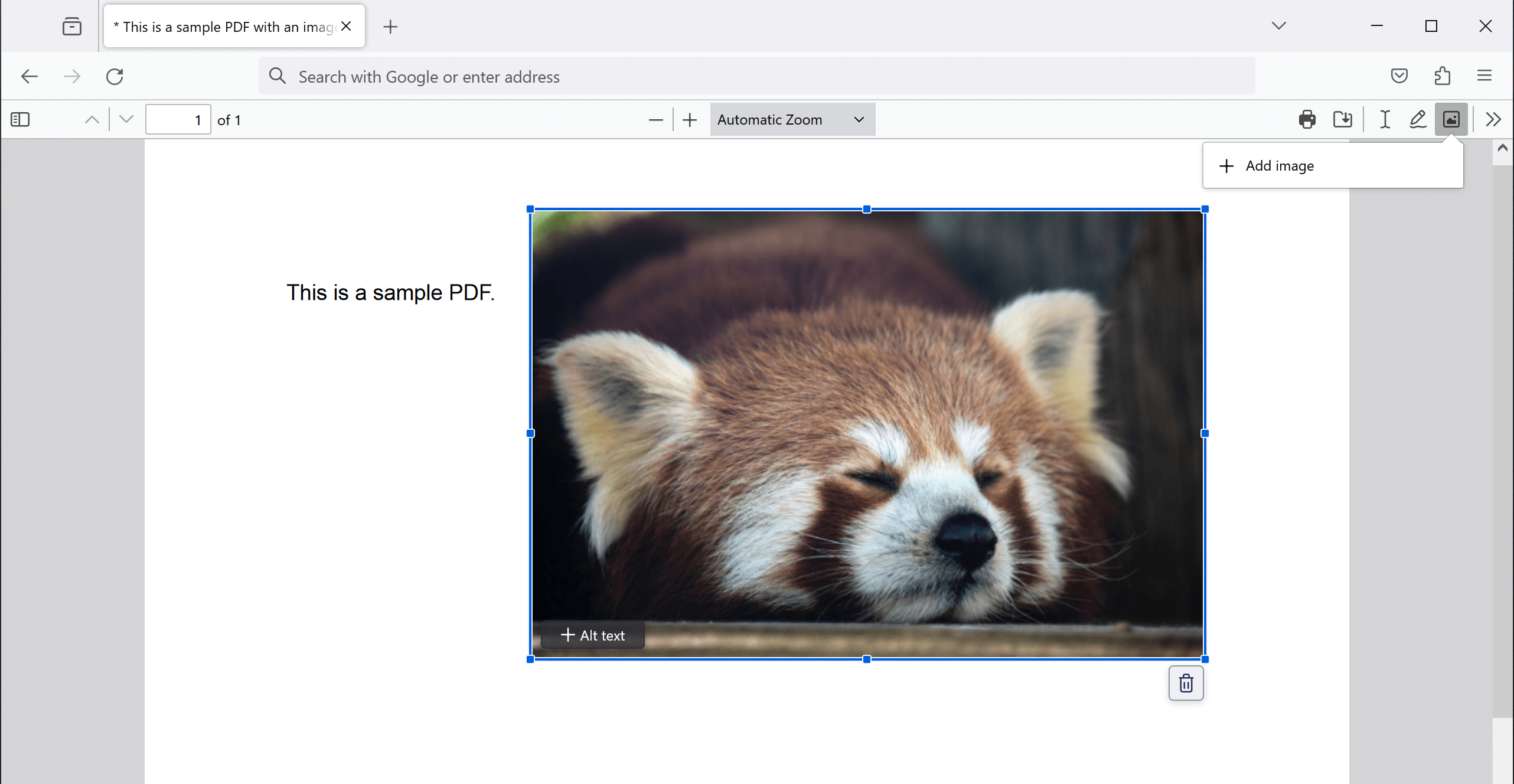Zoom in with the plus icon
Screen dimensions: 1514x784
coord(690,120)
